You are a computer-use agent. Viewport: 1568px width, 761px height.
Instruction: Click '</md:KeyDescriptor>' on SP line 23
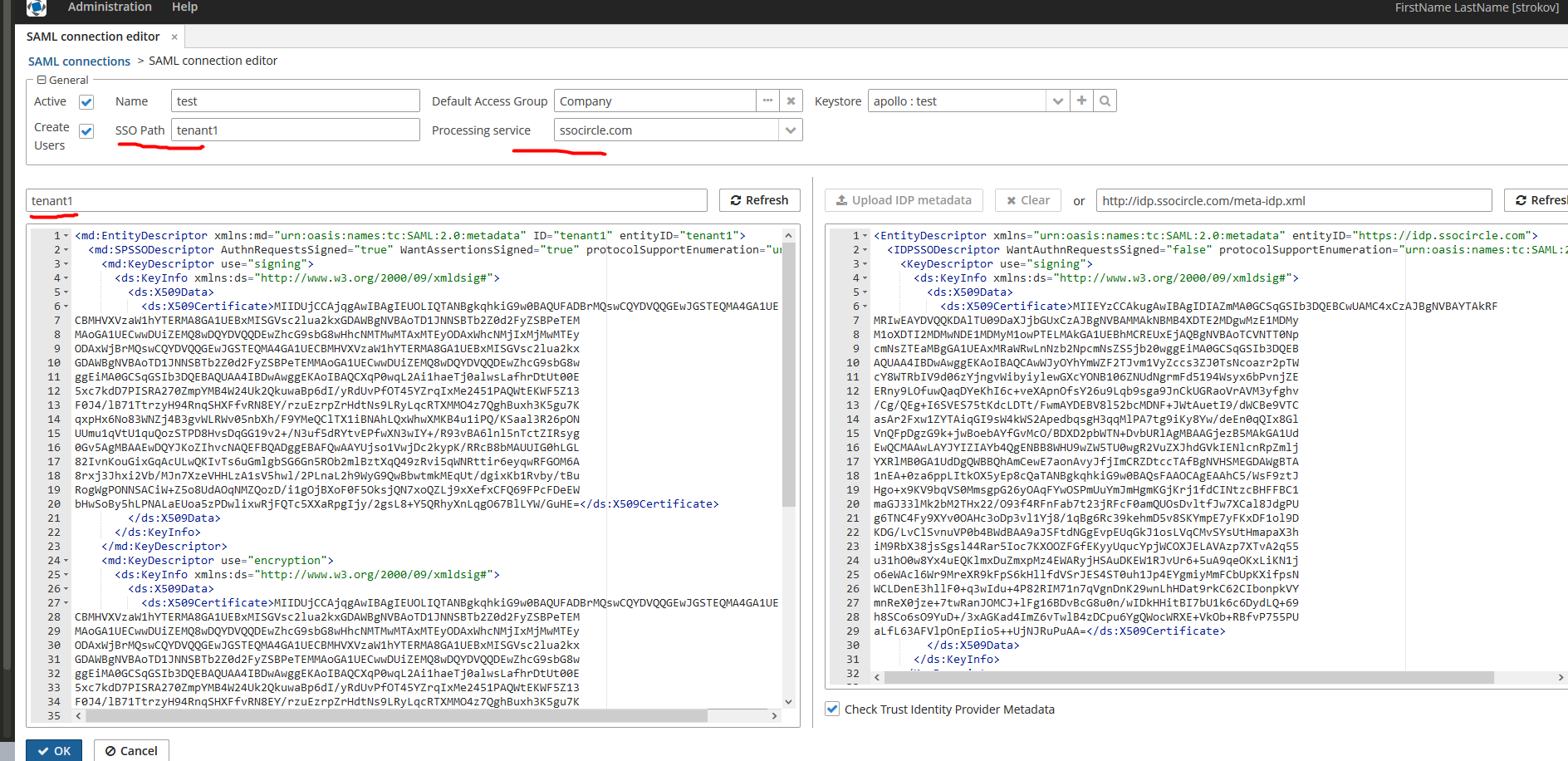coord(164,547)
